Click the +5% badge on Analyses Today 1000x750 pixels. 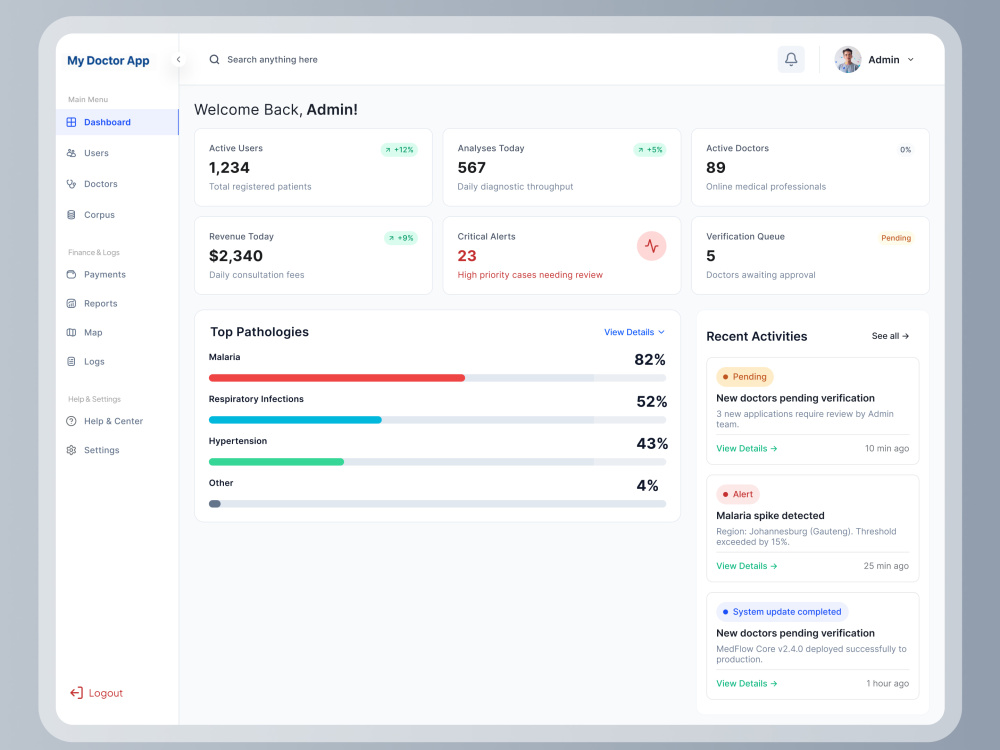pos(649,150)
